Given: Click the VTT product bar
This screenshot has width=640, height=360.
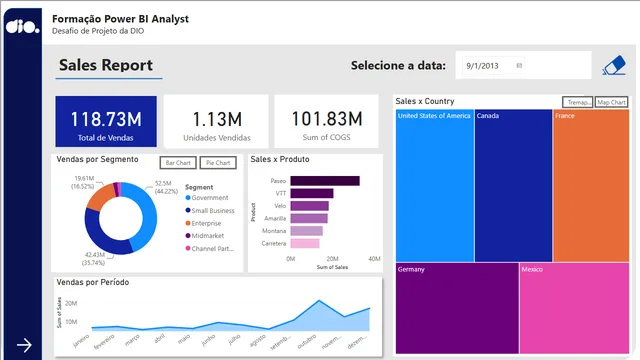Looking at the screenshot, I should tap(312, 193).
